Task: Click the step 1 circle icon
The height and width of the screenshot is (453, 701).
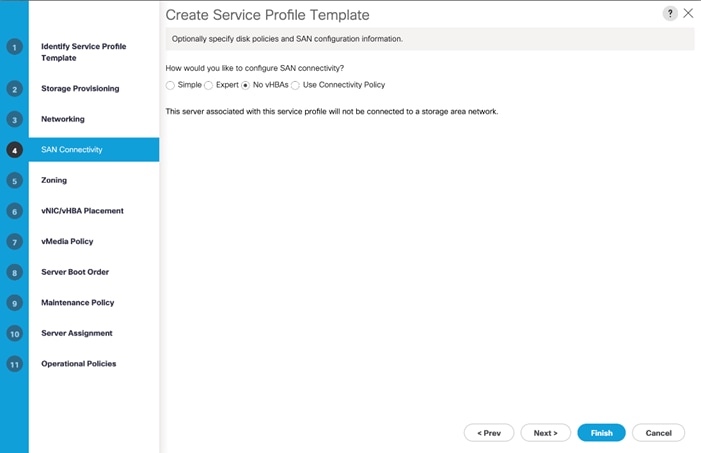Action: coord(14,47)
